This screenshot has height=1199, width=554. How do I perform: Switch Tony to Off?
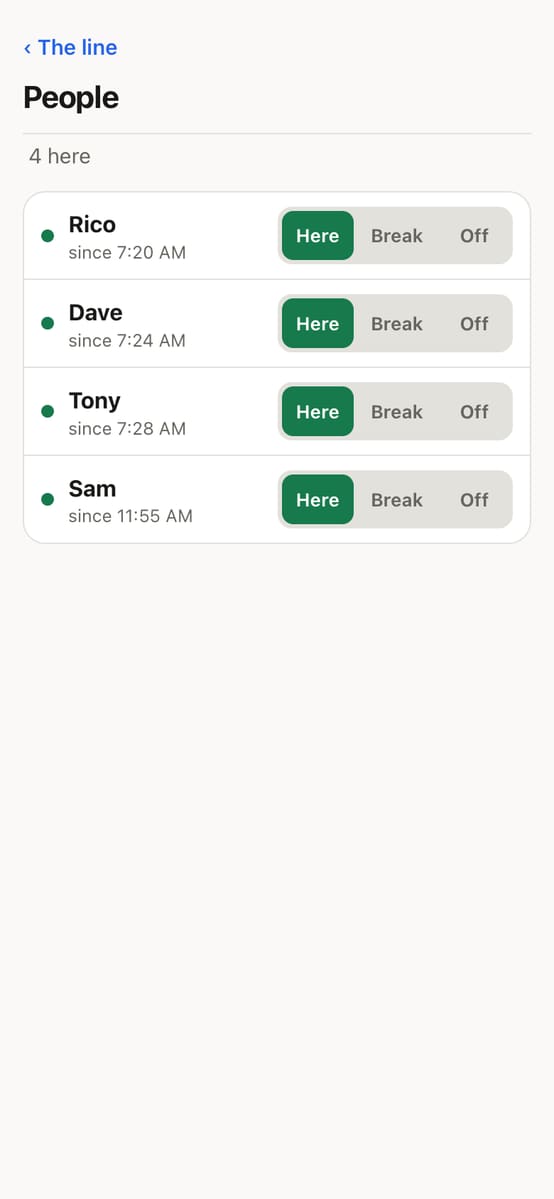[x=474, y=411]
